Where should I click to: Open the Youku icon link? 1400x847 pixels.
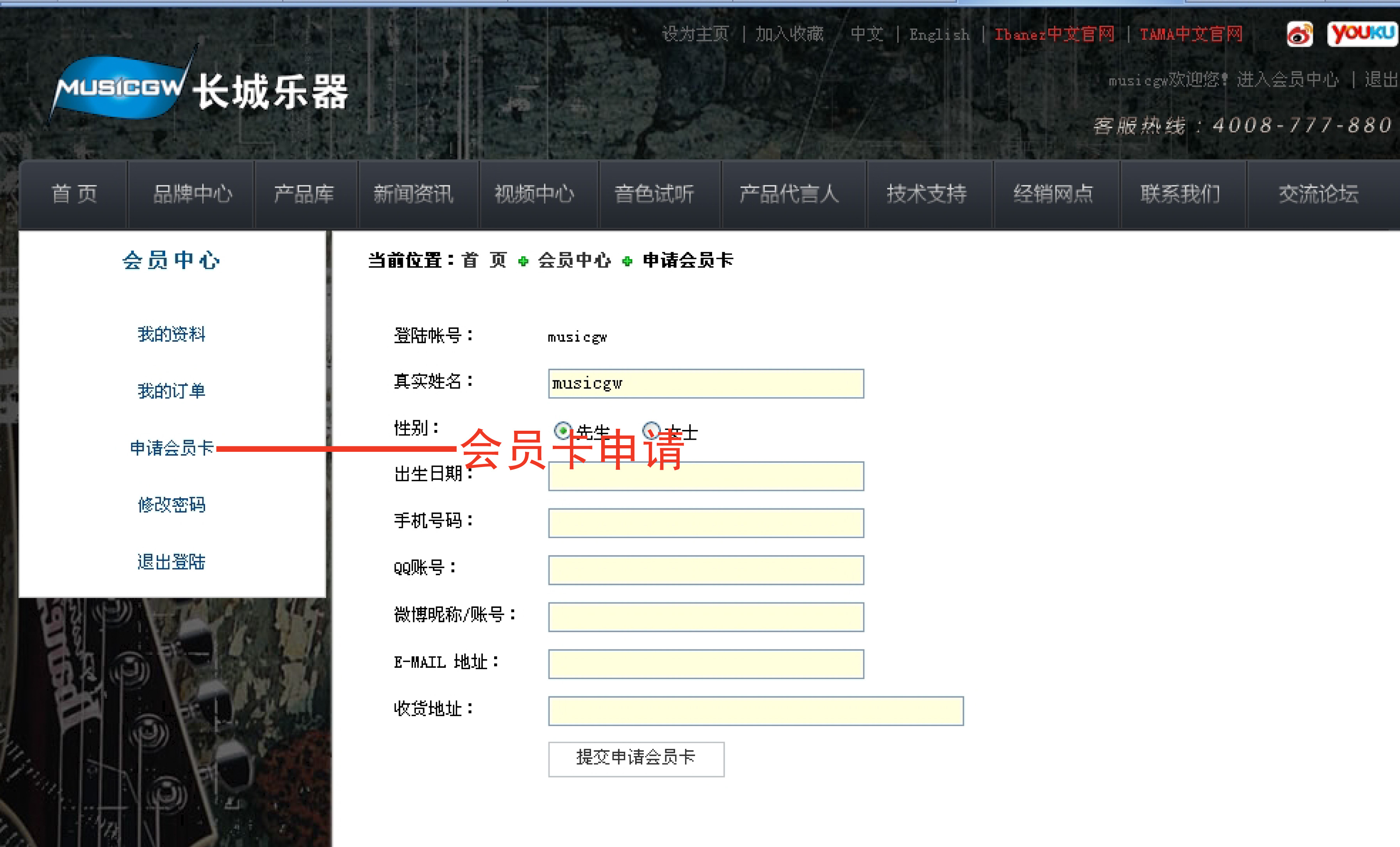1362,34
